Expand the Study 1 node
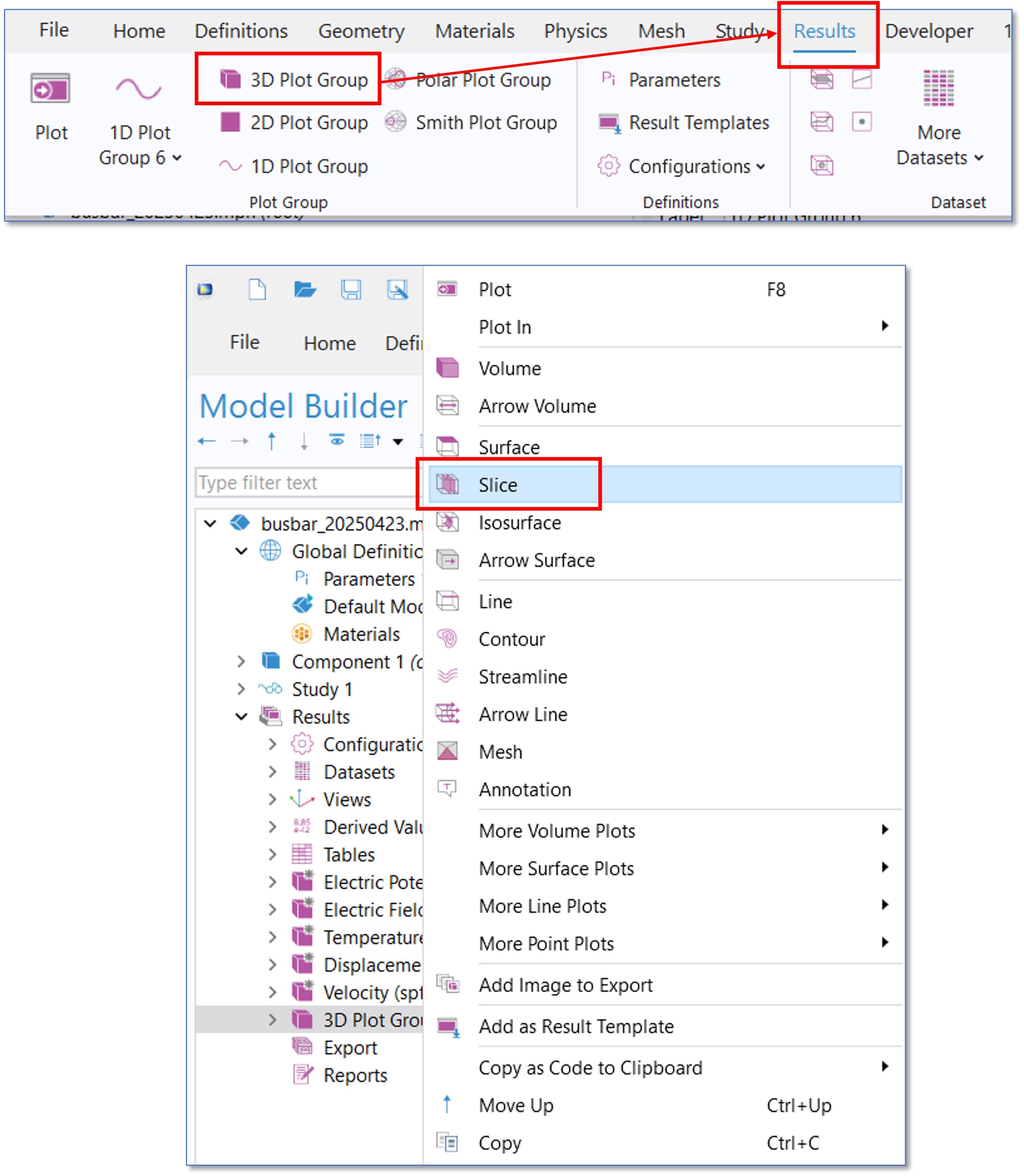This screenshot has height=1176, width=1024. (x=241, y=689)
